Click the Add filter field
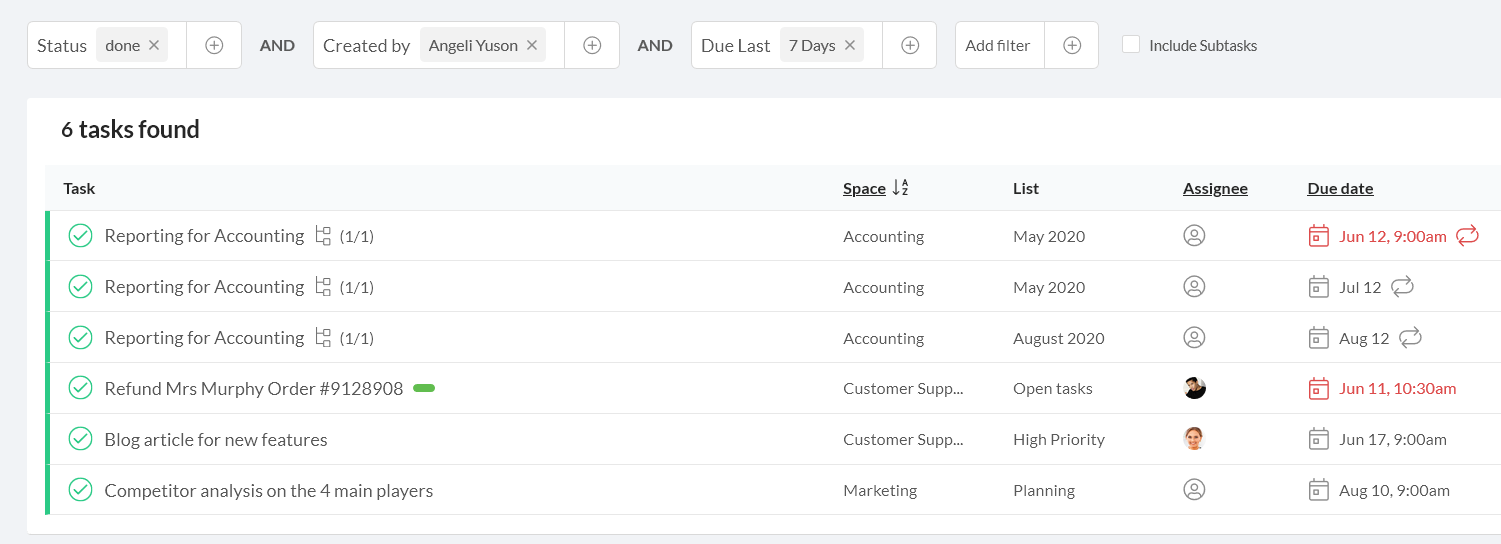 (998, 45)
